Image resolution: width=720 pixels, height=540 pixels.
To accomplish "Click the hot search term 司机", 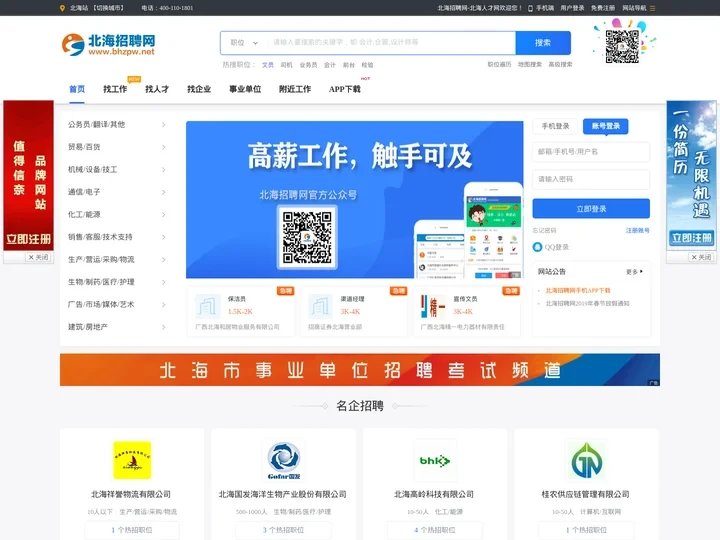I will (287, 65).
